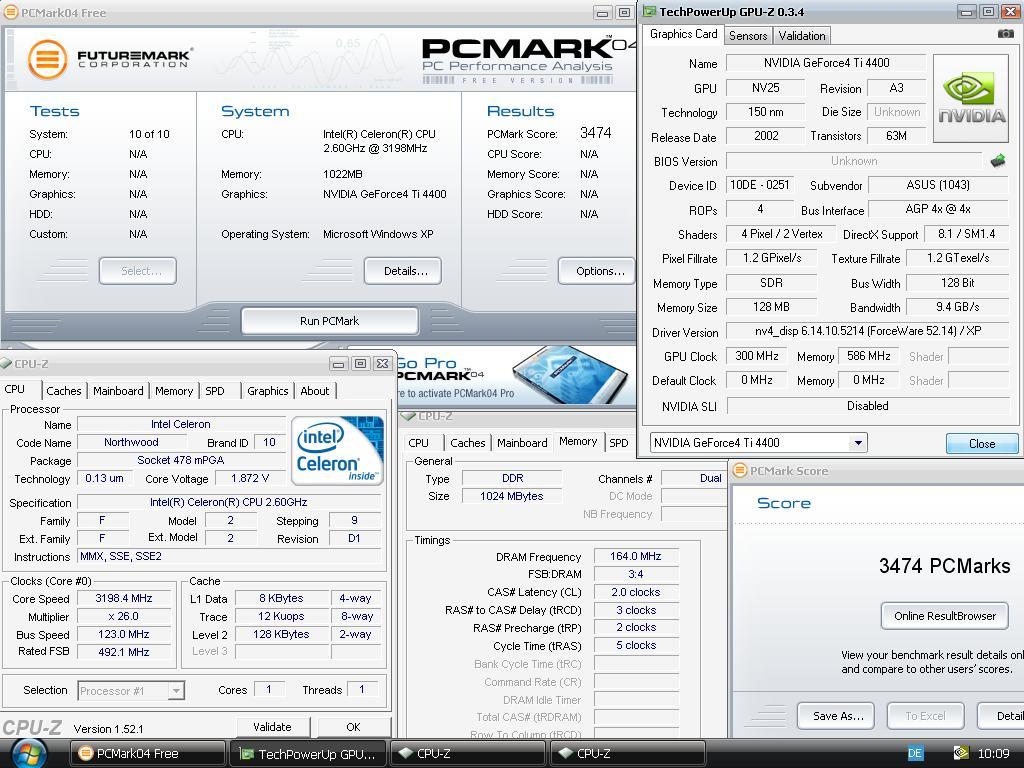Open the Processor #1 selection dropdown in CPU-Z
1024x768 pixels.
(176, 690)
